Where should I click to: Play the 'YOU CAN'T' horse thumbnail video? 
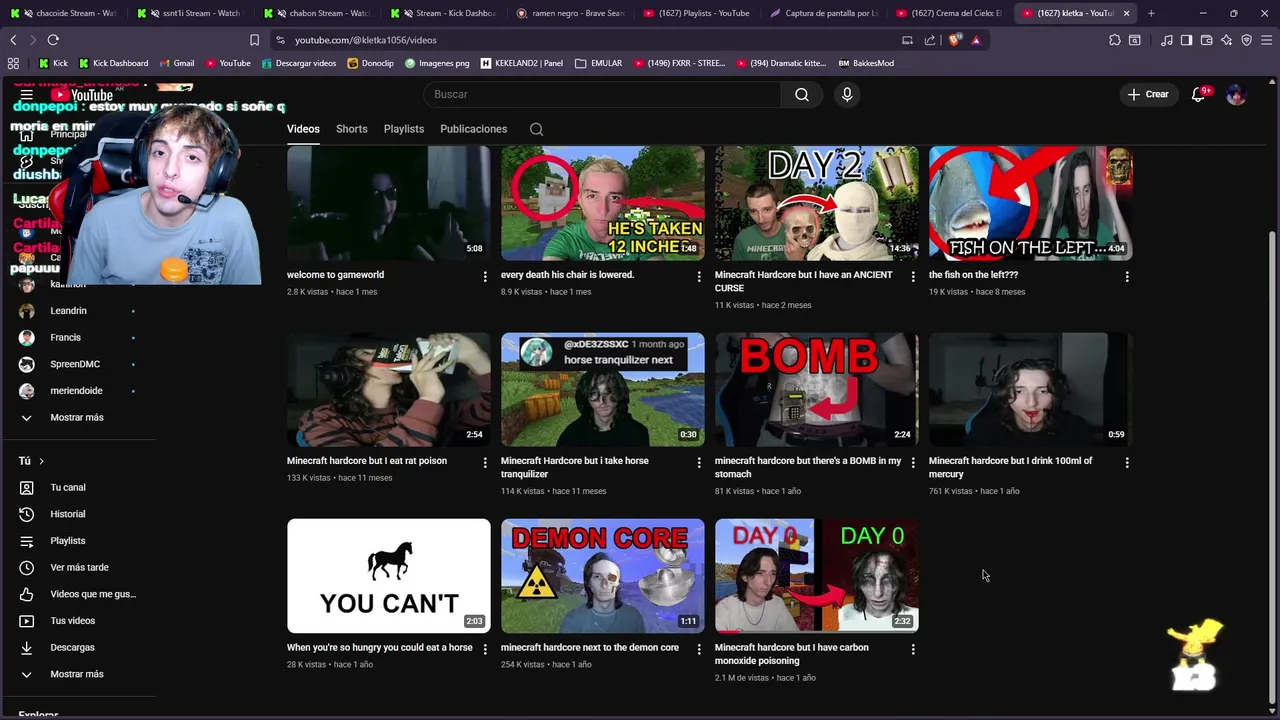tap(389, 576)
